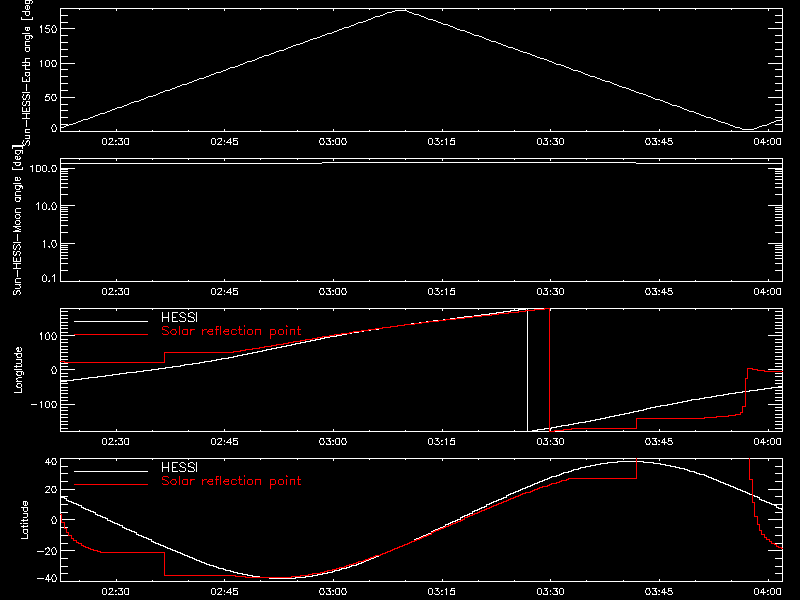
Task: Click Solar reflection point legend in Latitude plot
Action: 231,481
